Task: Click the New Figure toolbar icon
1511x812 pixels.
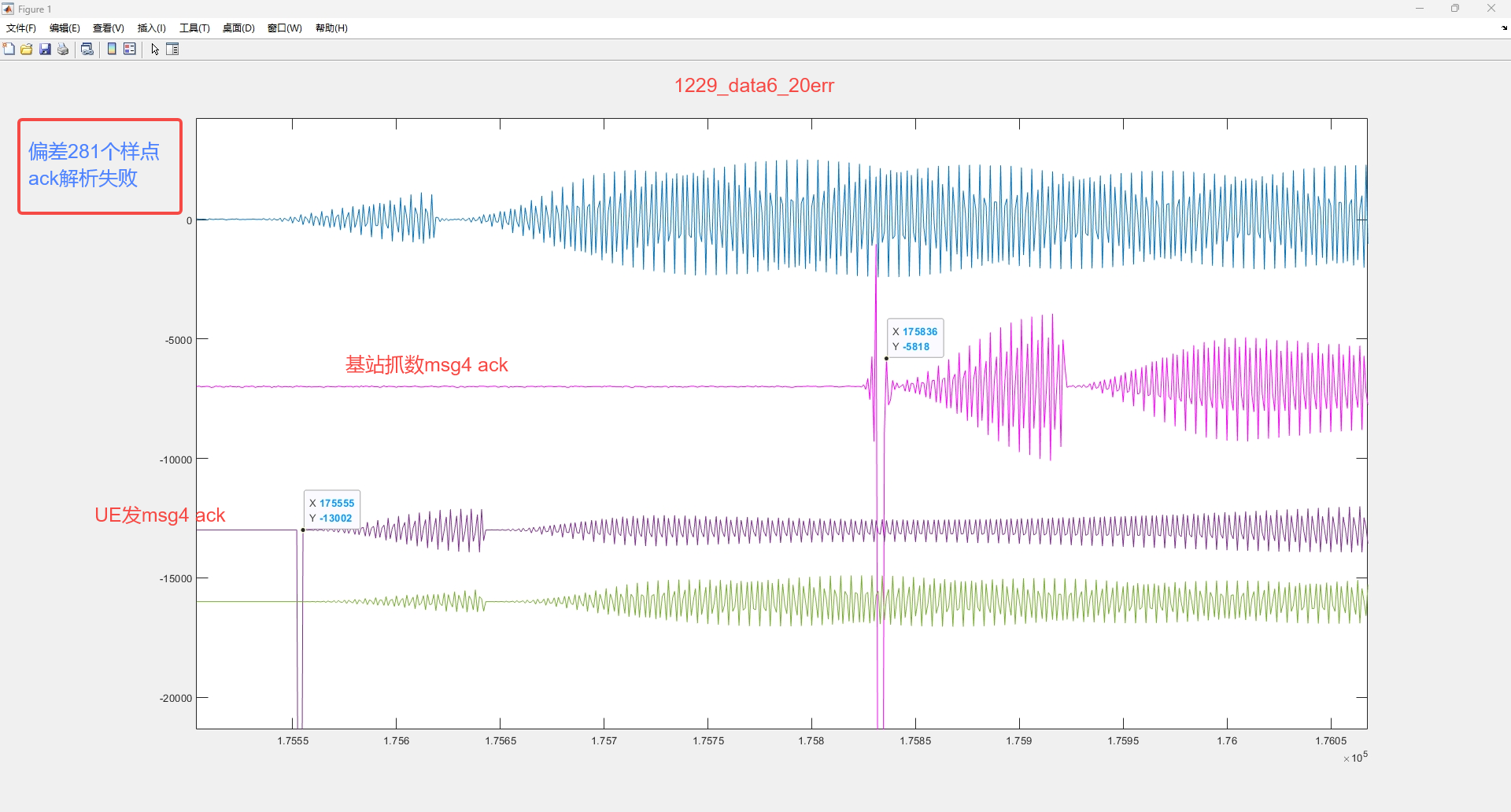Action: (9, 50)
